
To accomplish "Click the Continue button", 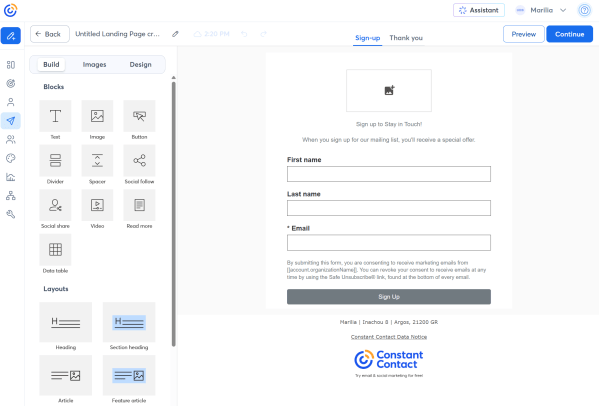I will point(570,34).
